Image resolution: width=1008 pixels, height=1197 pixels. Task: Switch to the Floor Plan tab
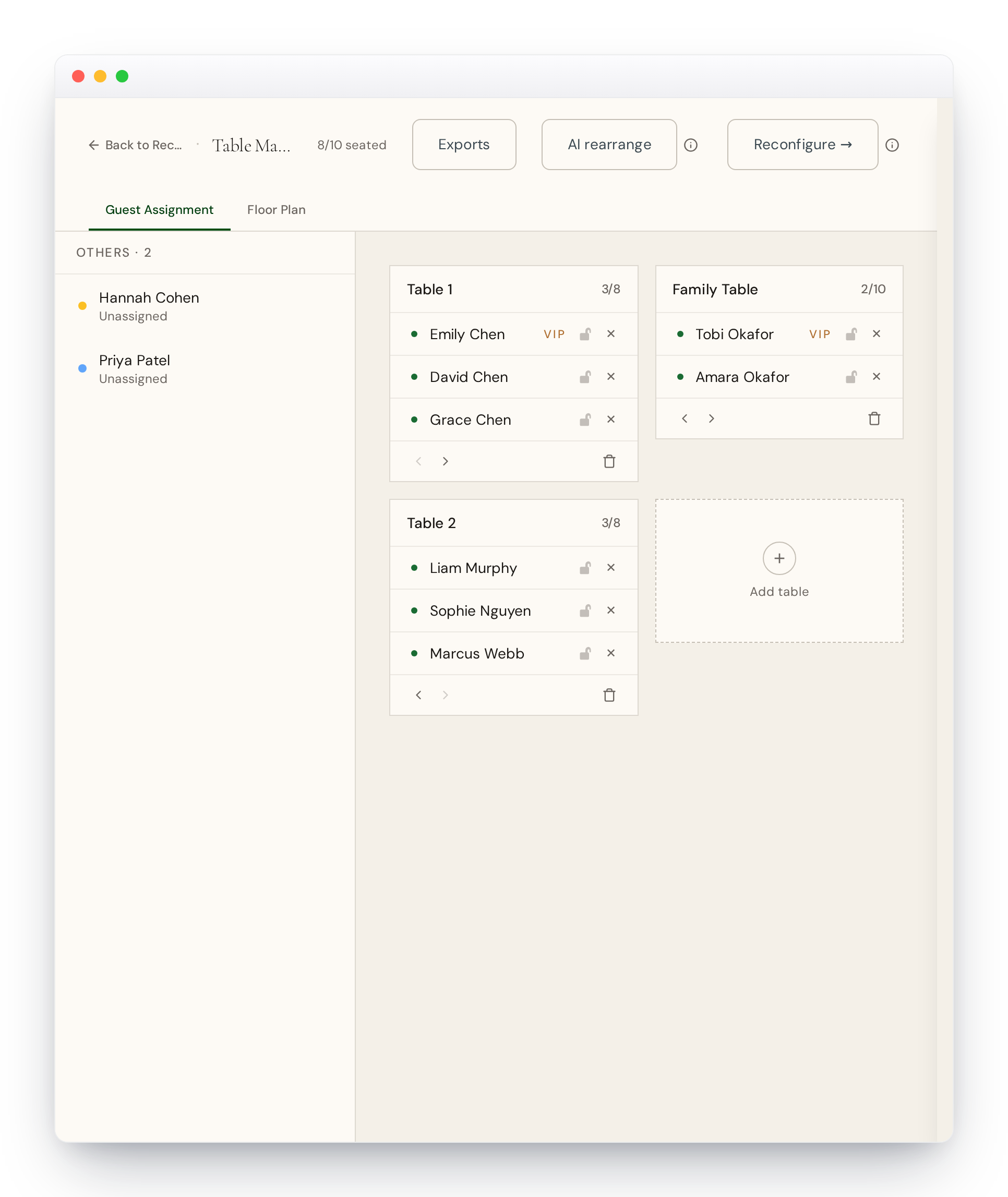(276, 210)
